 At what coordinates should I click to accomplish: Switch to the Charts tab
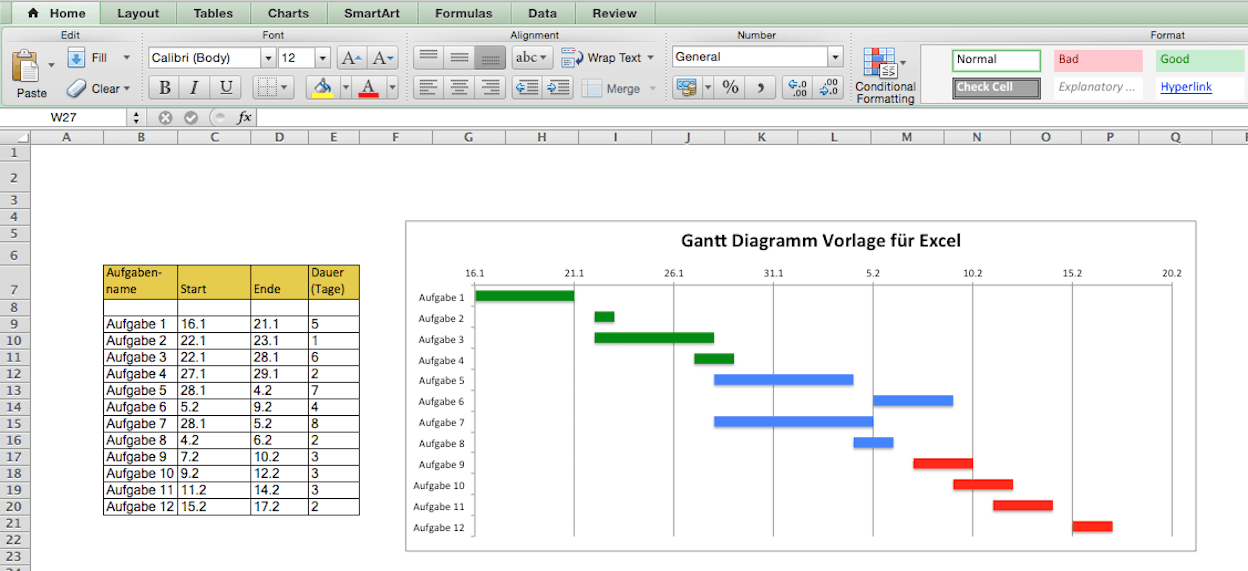pos(288,13)
